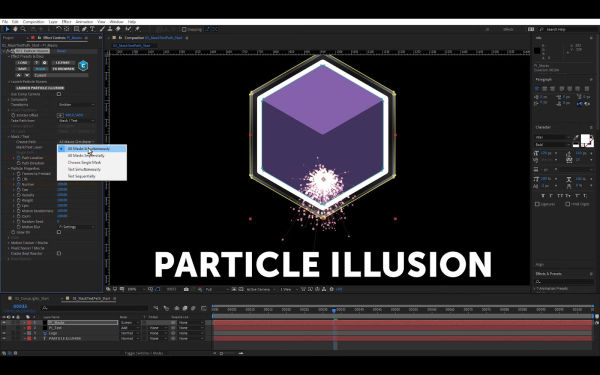Viewport: 600px width, 375px height.
Task: Toggle the Enable Beat Reactor checkbox
Action: [x=59, y=253]
